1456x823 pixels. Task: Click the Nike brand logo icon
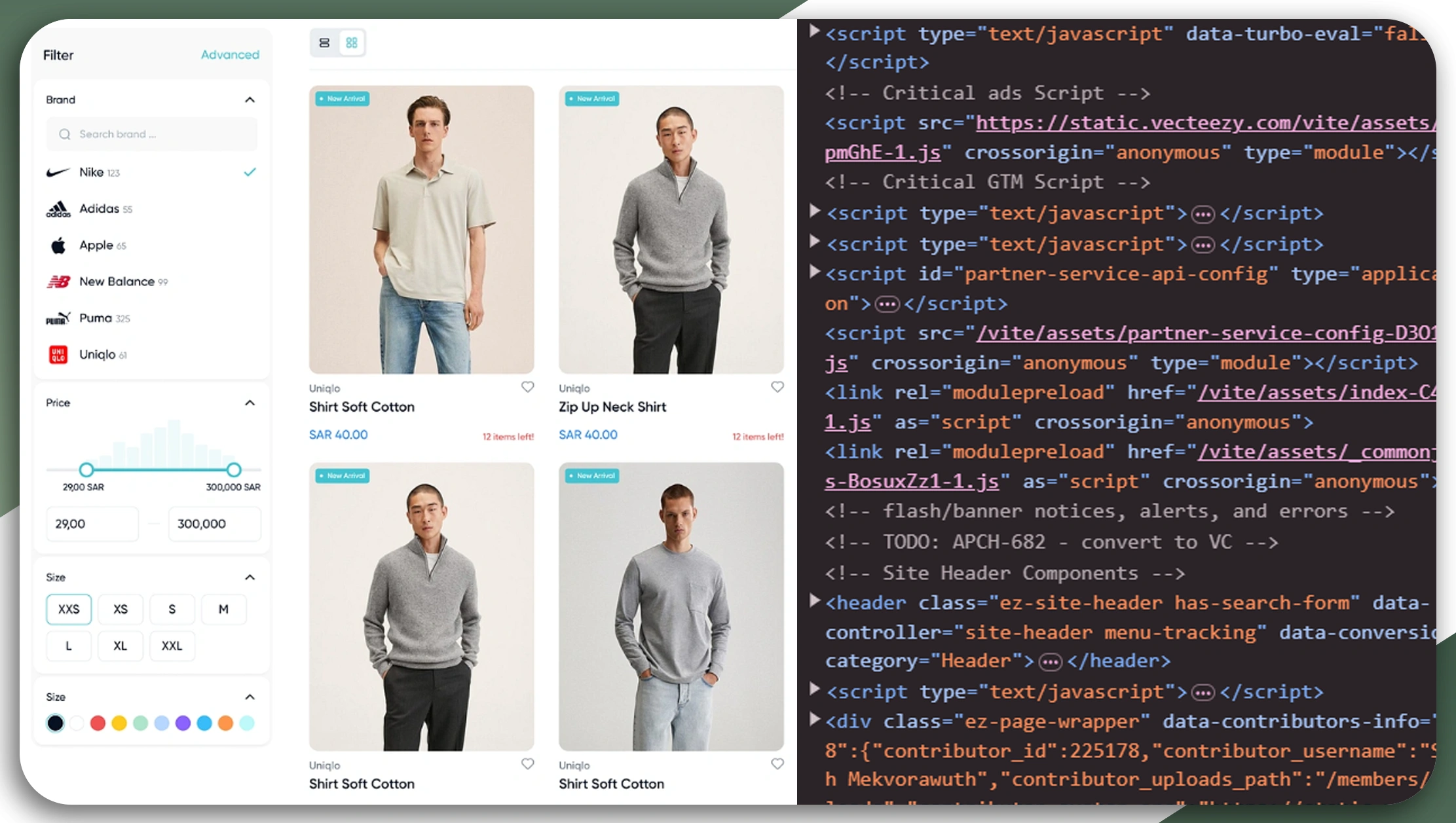coord(57,172)
